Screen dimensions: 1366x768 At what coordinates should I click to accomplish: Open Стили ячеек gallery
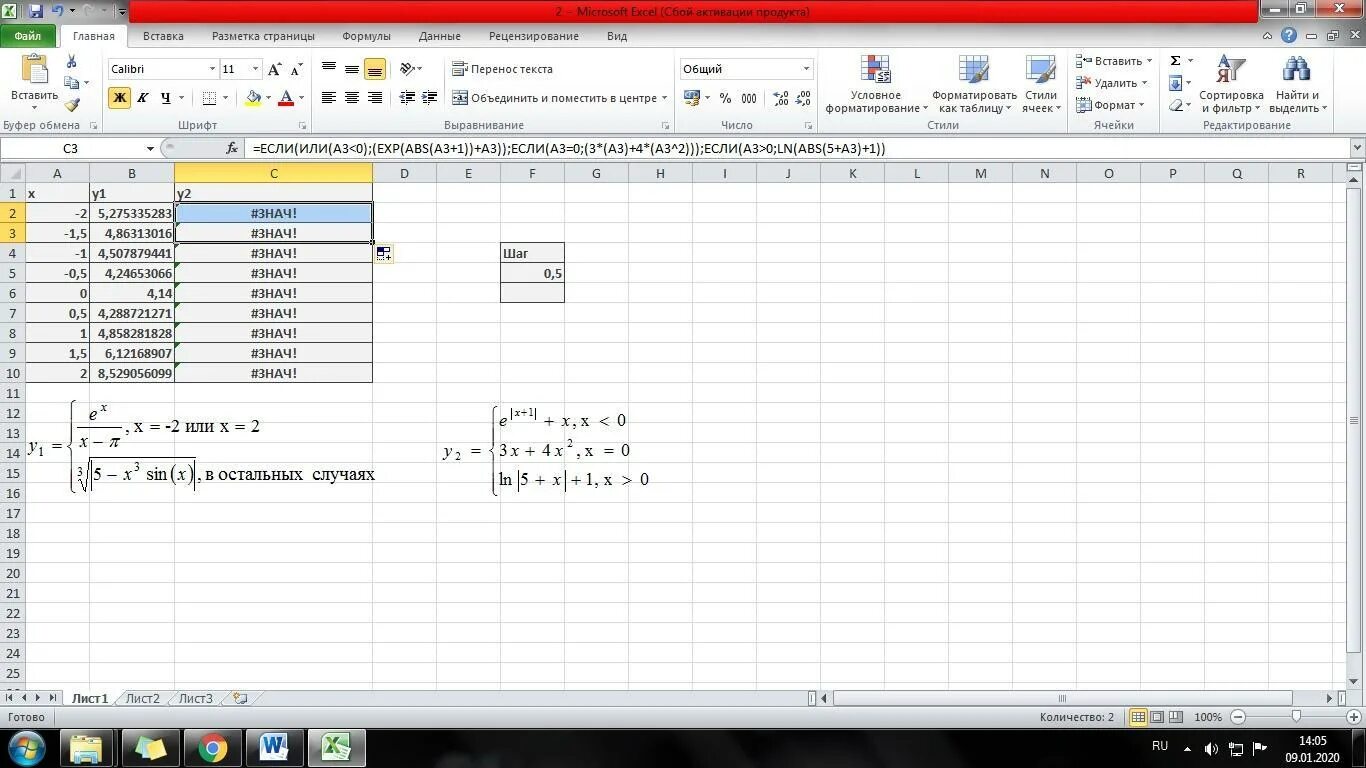click(x=1041, y=84)
